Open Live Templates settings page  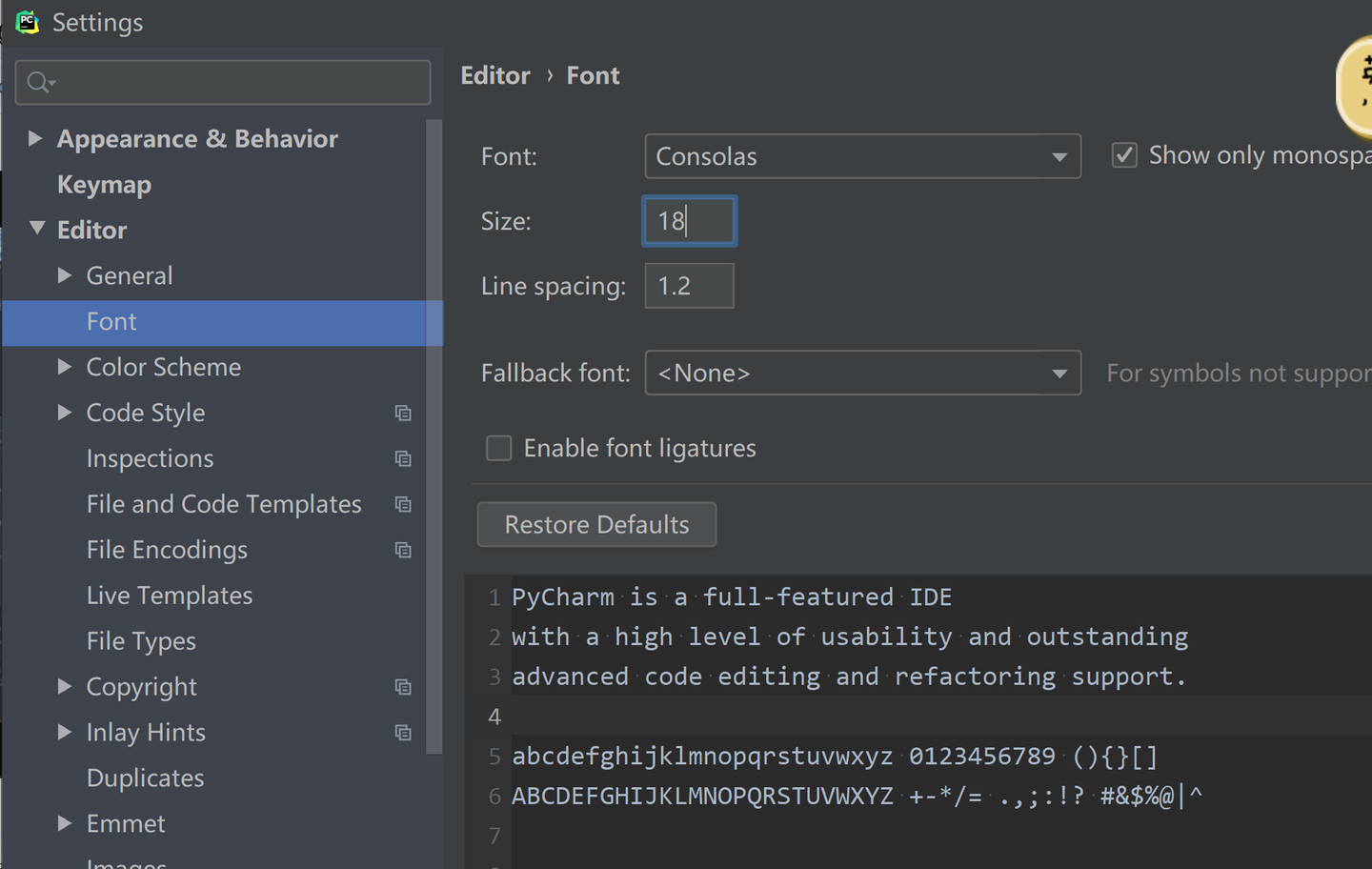click(170, 596)
